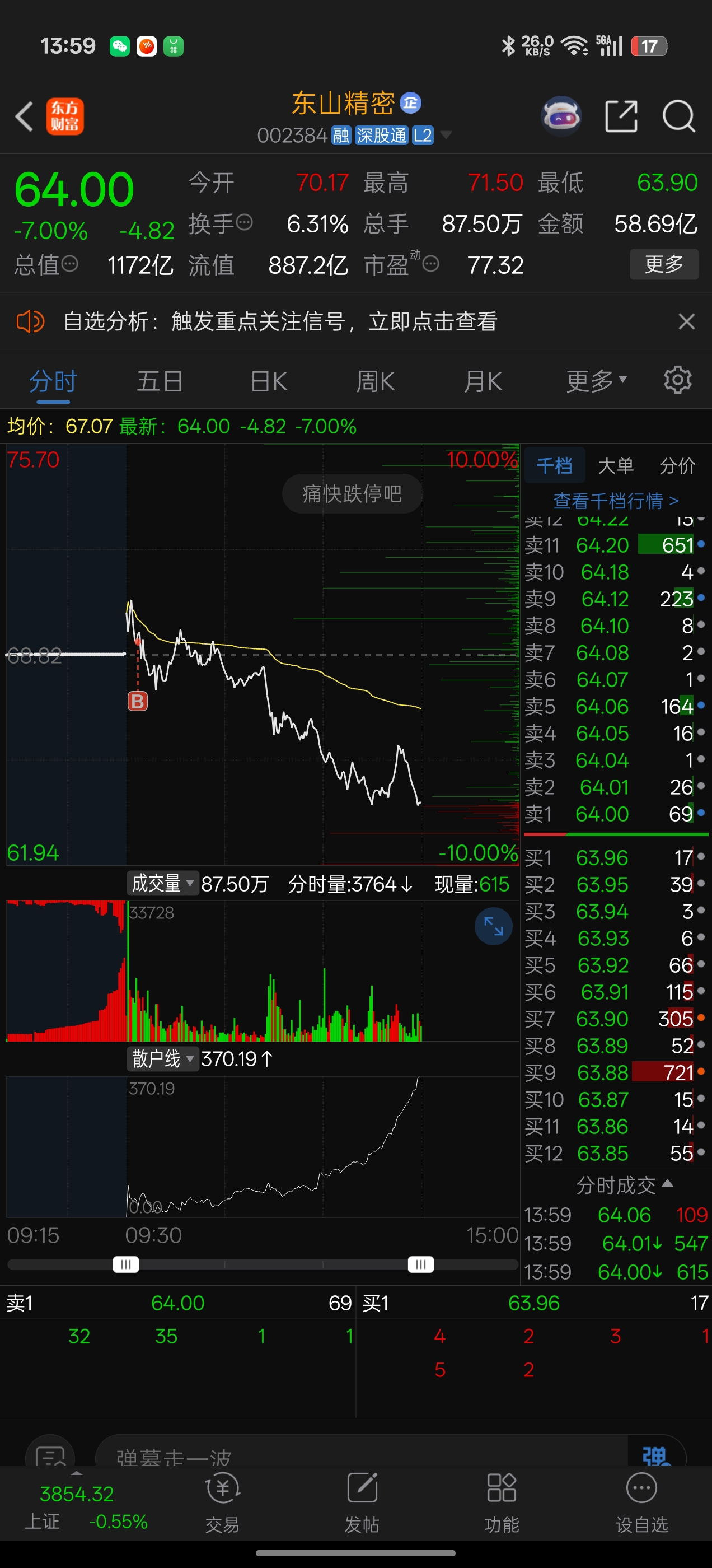
Task: Tap the 设自选 add-to-watchlist icon
Action: coord(642,1503)
